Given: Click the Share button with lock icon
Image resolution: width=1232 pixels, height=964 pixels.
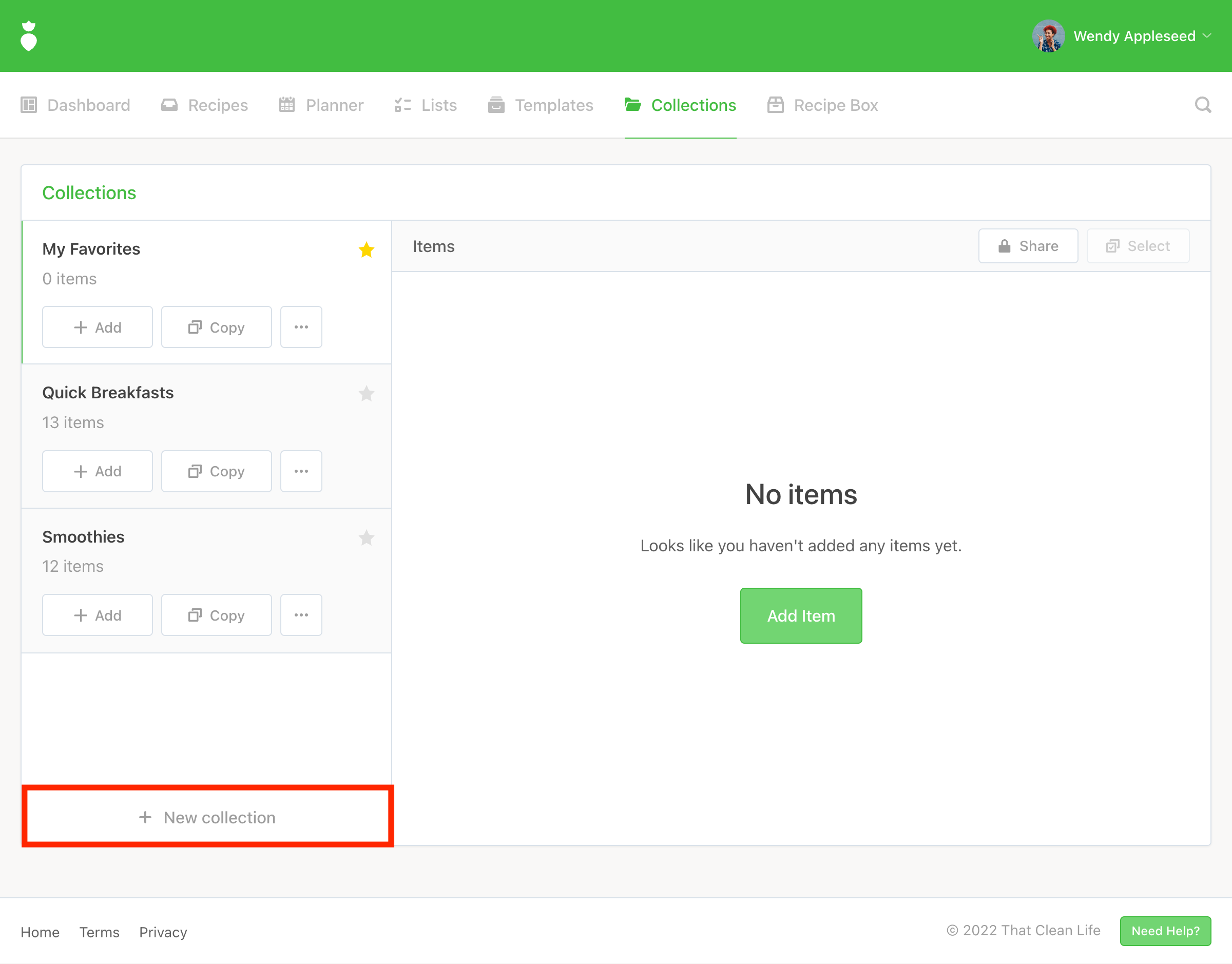Looking at the screenshot, I should [1028, 246].
